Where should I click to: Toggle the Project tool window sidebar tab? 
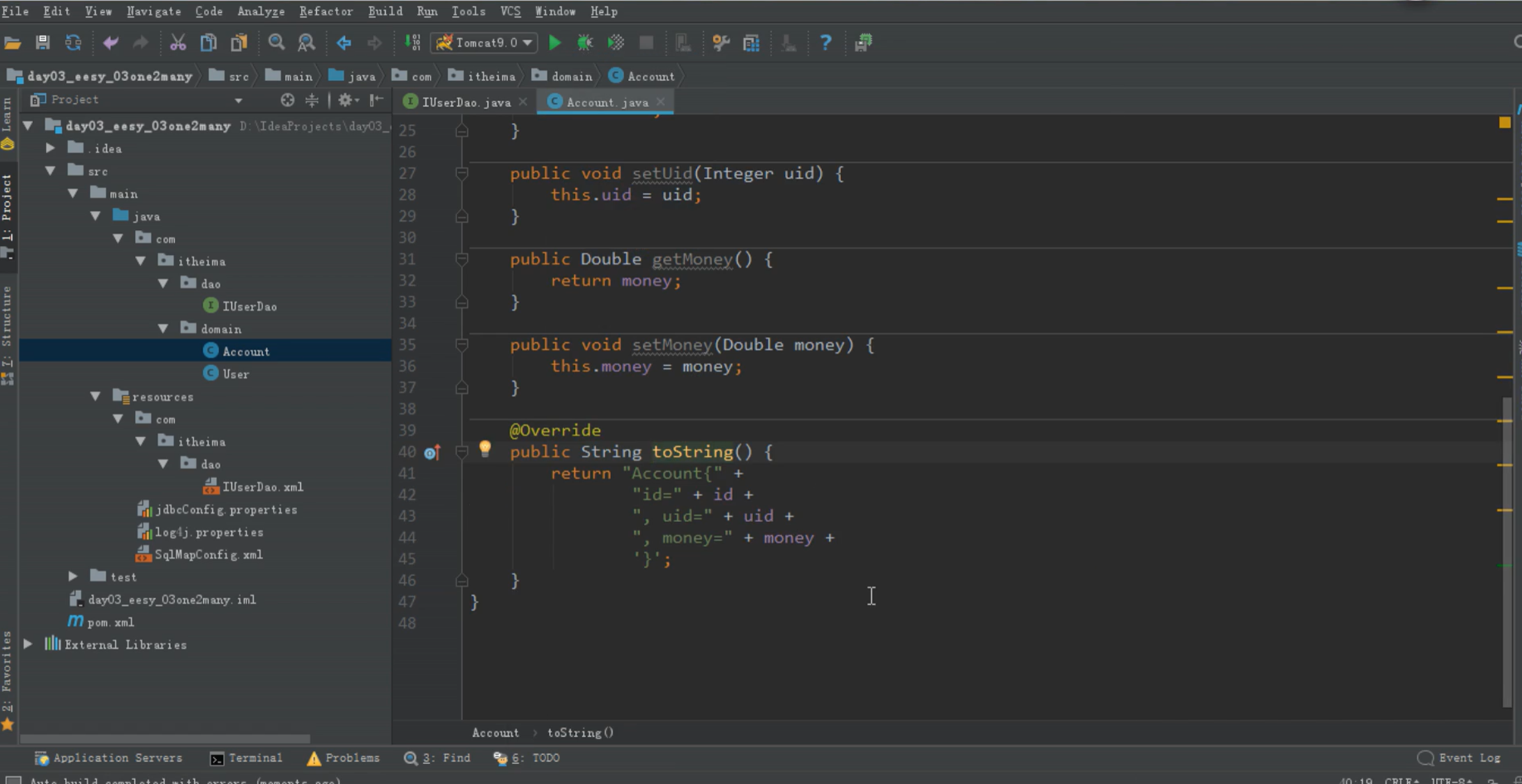pos(7,204)
